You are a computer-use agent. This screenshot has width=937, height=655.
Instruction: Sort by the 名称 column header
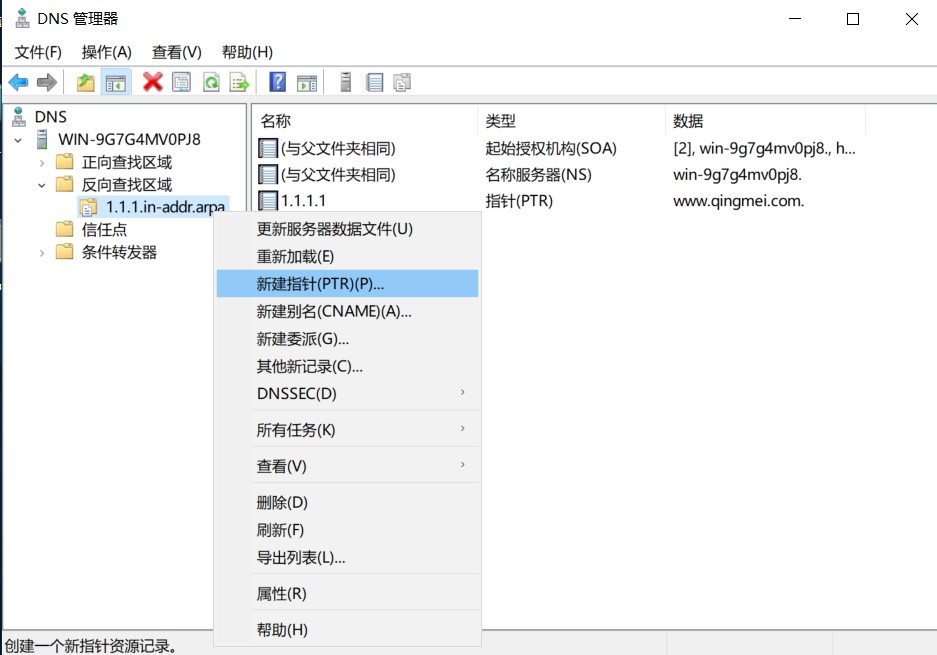(x=366, y=121)
